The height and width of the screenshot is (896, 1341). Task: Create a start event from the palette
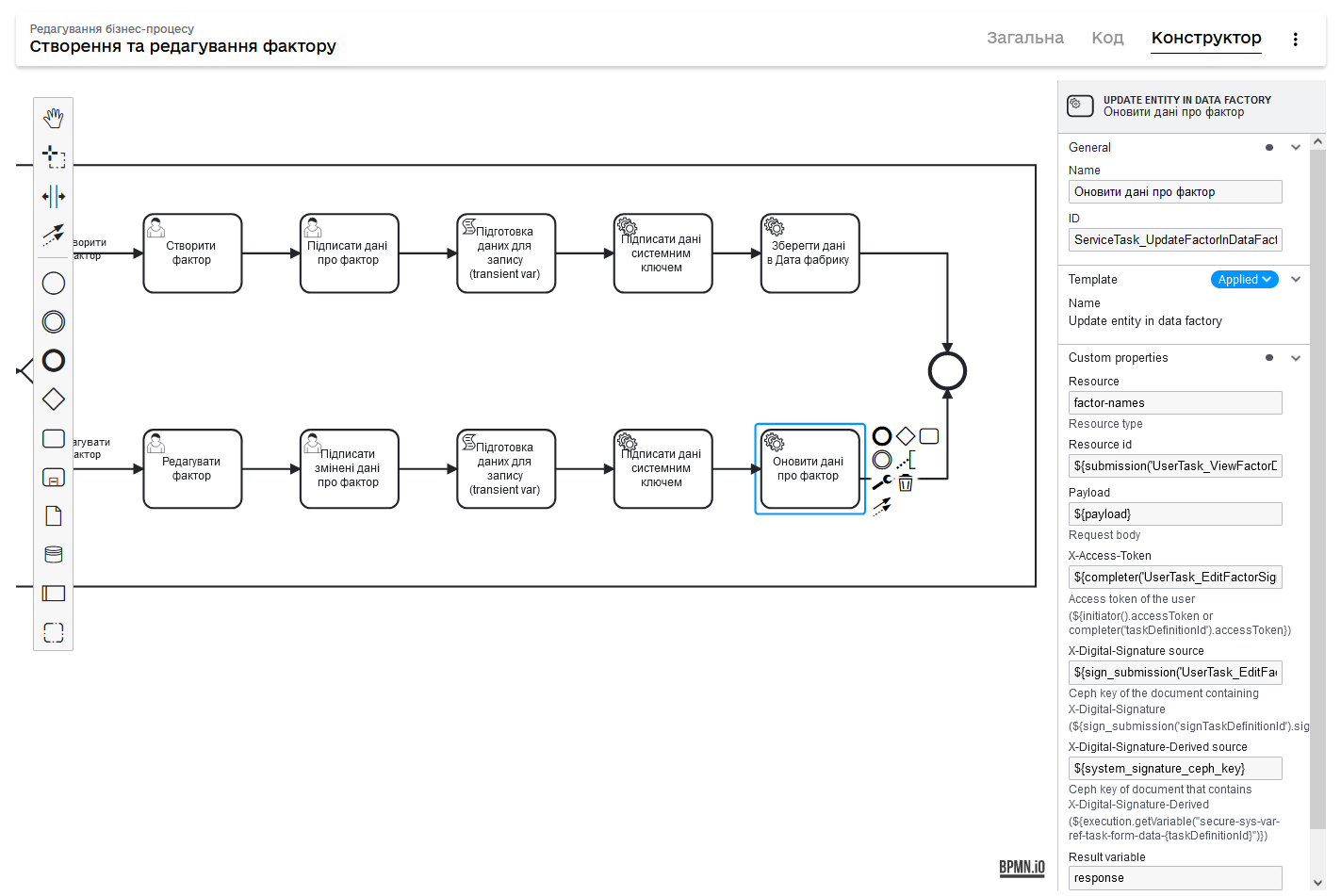[54, 283]
